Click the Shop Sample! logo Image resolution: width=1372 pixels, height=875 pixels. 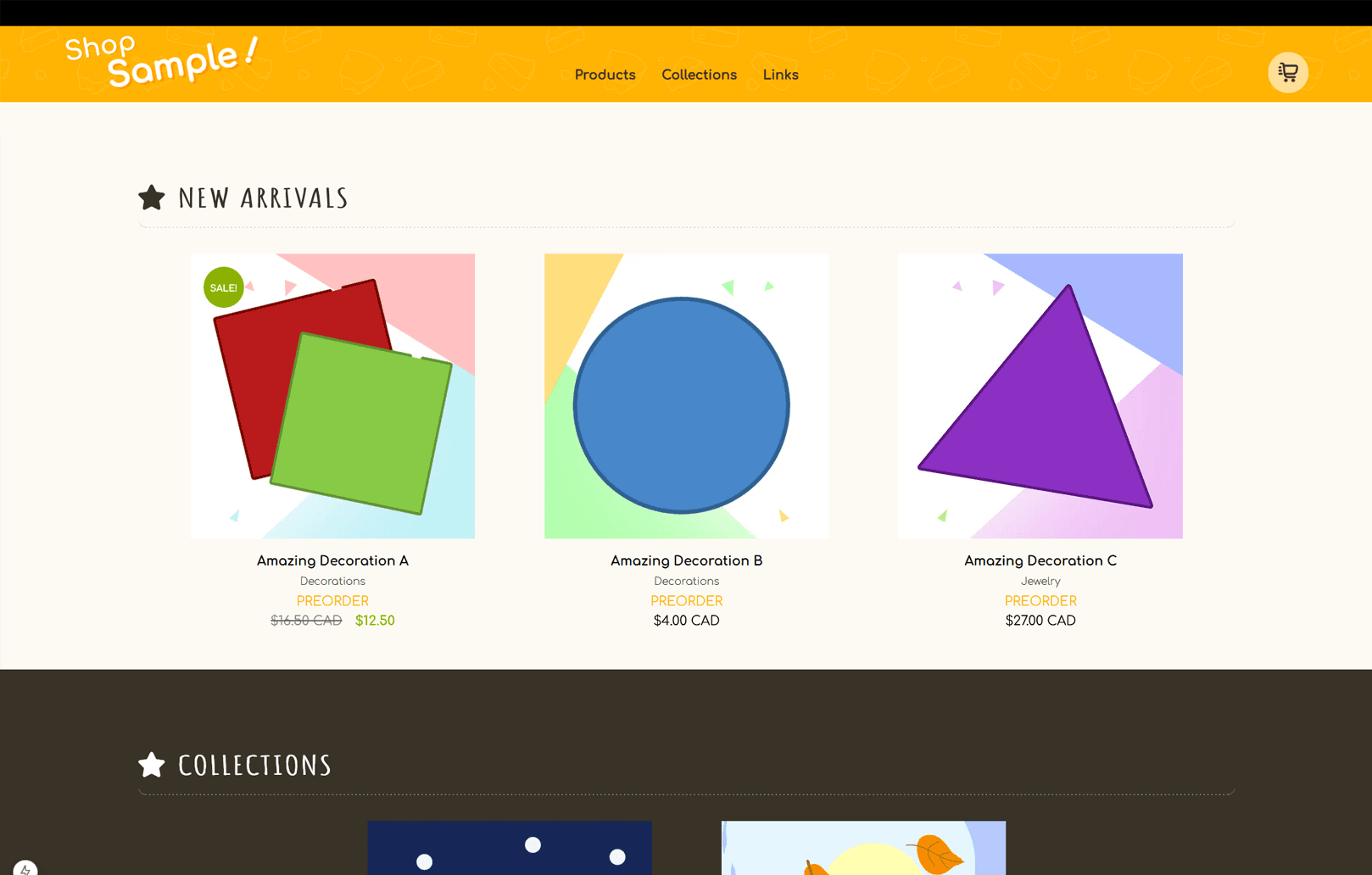click(161, 60)
